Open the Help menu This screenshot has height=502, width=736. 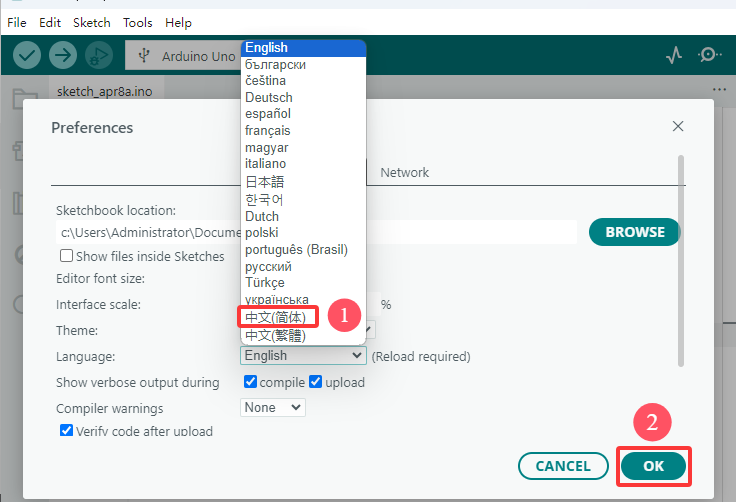(178, 23)
